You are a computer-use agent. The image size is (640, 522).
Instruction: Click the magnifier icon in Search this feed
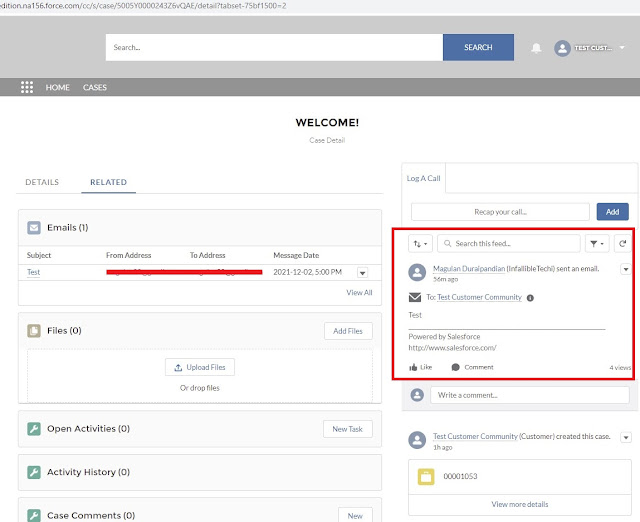[x=447, y=244]
